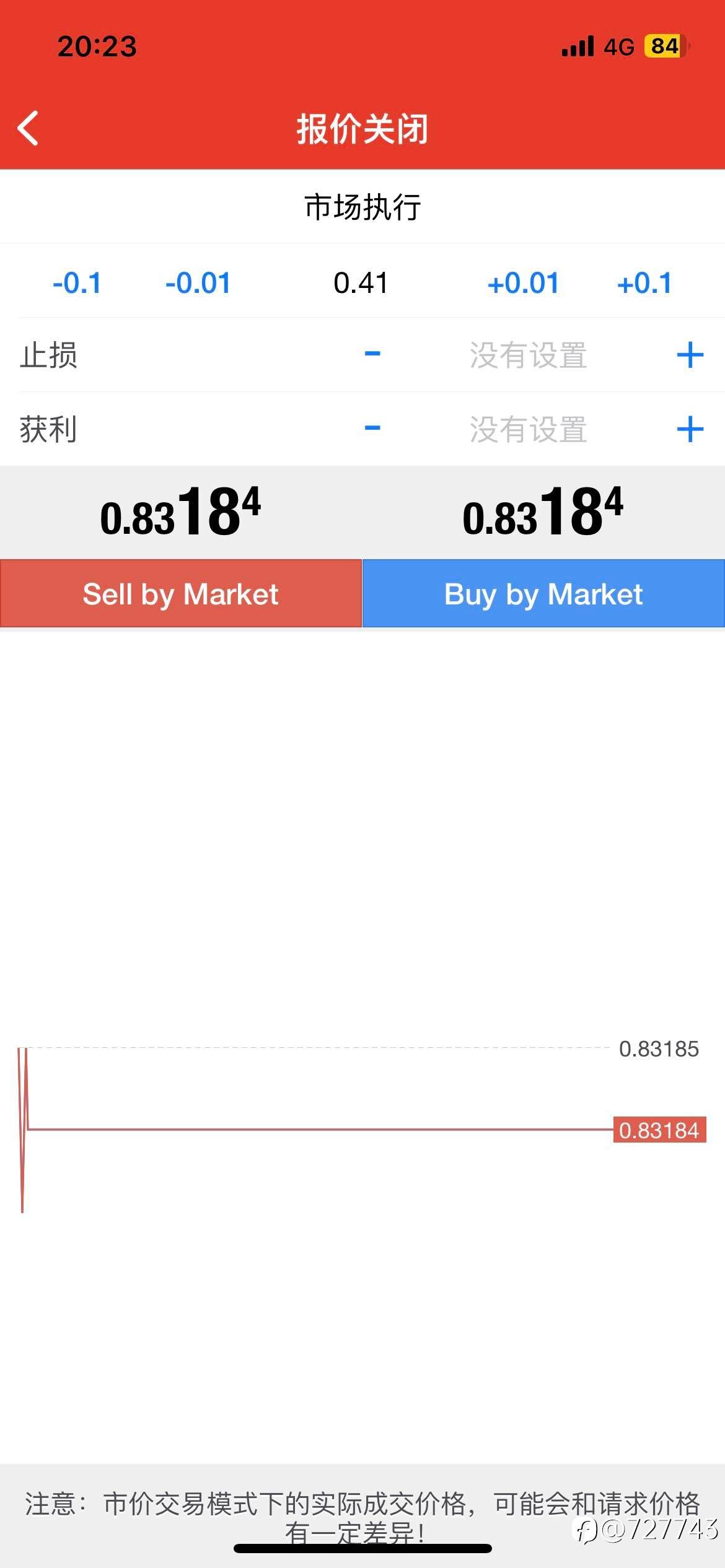Tap the red 0.83184 price label on chart
725x1568 pixels.
point(659,1130)
